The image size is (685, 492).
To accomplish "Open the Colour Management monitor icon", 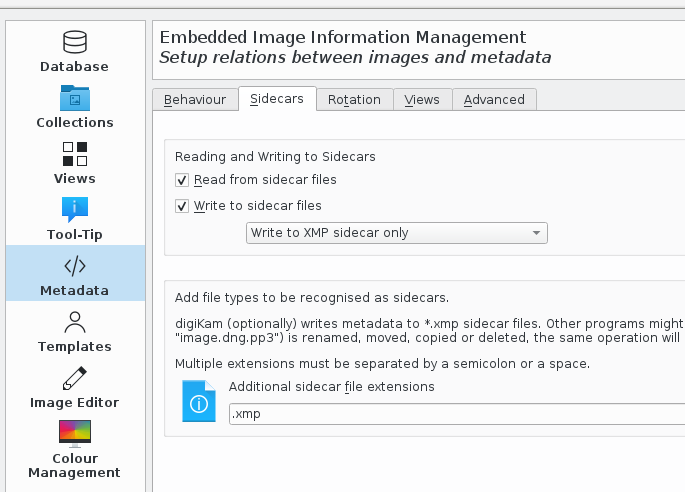I will click(x=75, y=433).
